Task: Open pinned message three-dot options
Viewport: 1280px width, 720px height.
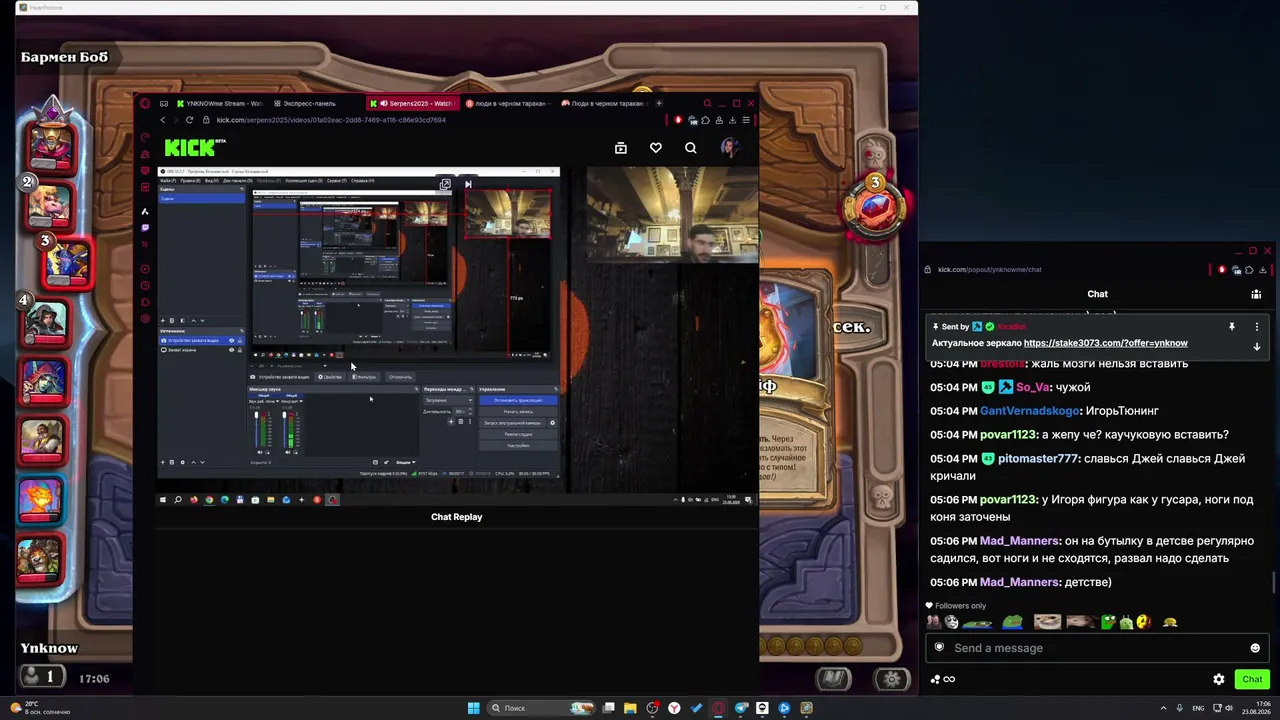Action: tap(1257, 327)
